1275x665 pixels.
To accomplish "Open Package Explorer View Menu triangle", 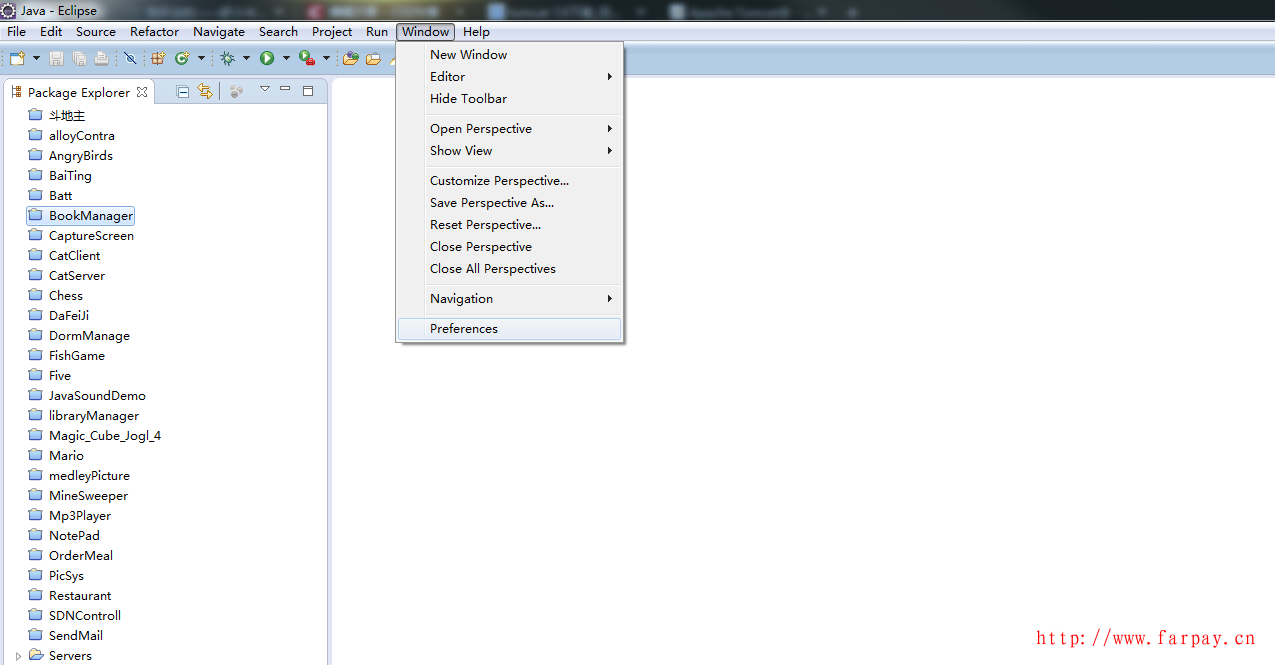I will 265,90.
